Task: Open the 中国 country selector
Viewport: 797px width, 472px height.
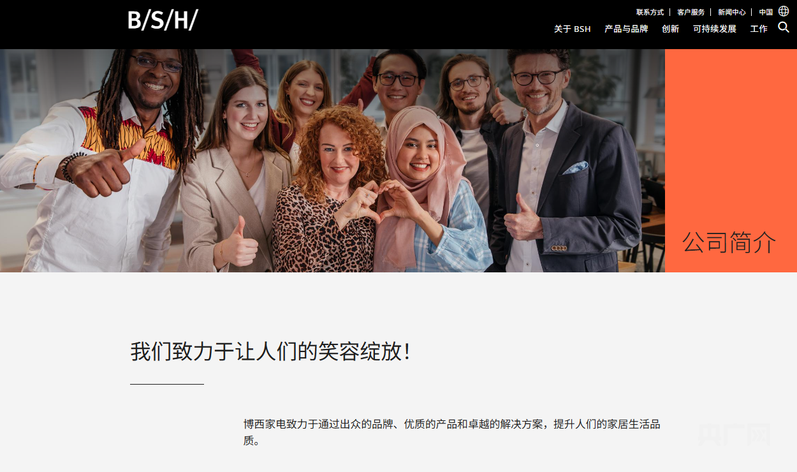Action: point(765,12)
